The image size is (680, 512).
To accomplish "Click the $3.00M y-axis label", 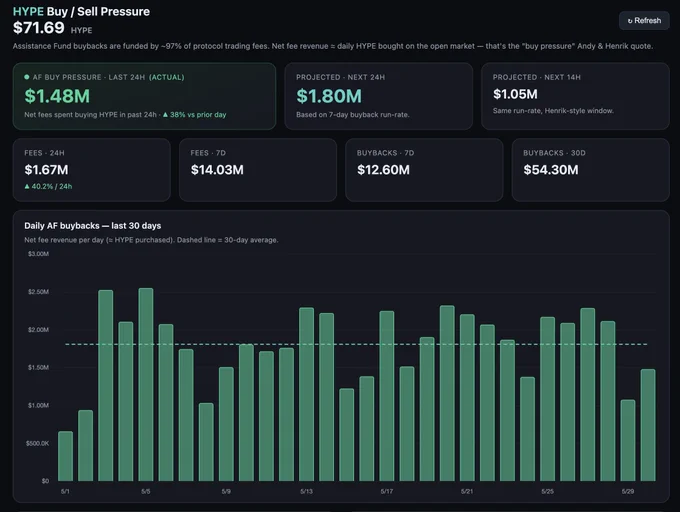I will click(38, 254).
